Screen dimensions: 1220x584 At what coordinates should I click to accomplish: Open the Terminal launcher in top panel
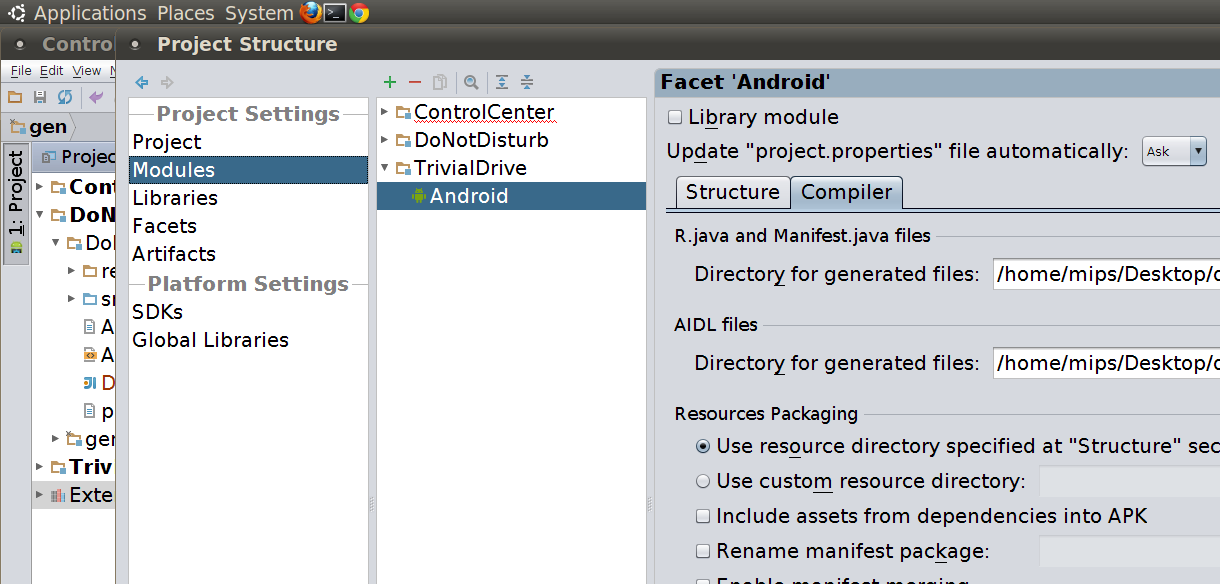[x=336, y=13]
